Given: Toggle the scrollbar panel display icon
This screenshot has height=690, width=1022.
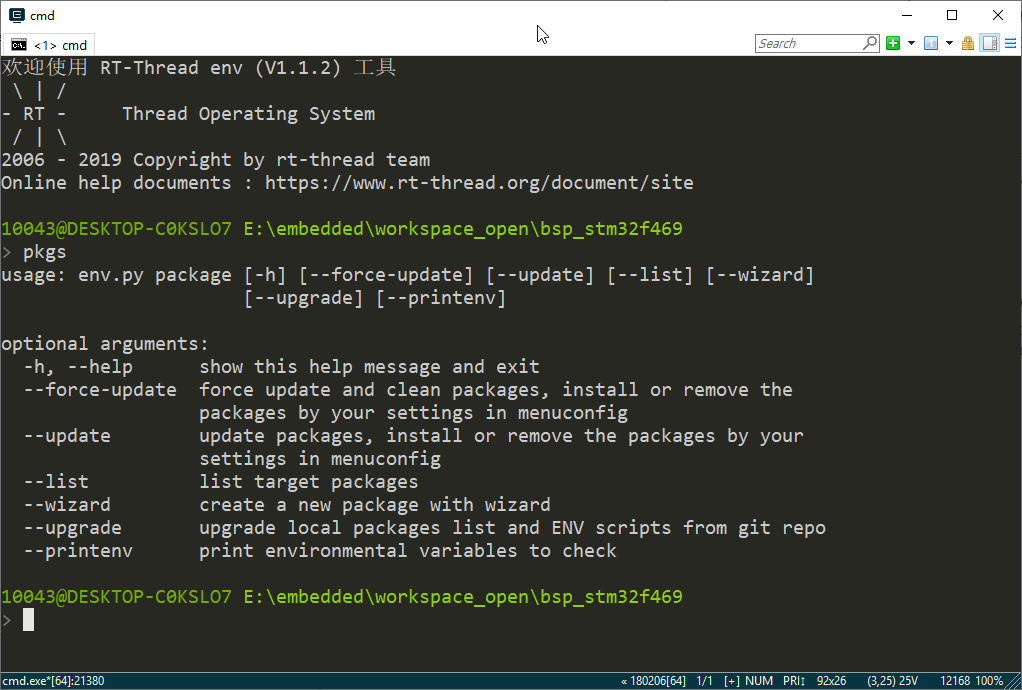Looking at the screenshot, I should click(990, 43).
